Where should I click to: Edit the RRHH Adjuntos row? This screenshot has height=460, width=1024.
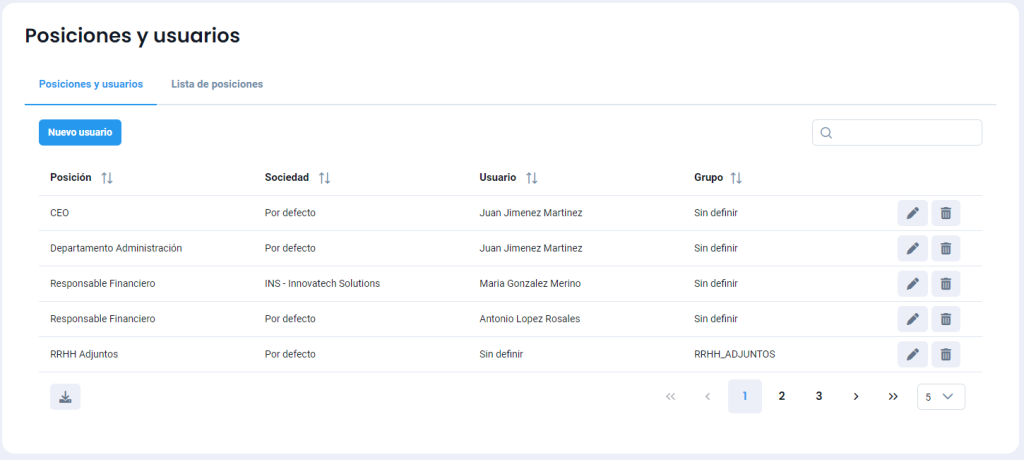pos(912,354)
